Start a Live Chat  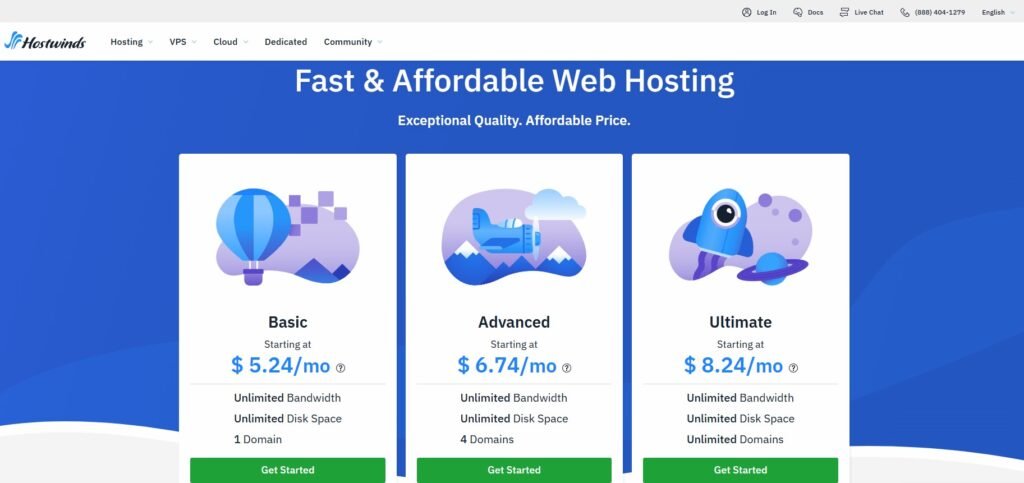(869, 12)
